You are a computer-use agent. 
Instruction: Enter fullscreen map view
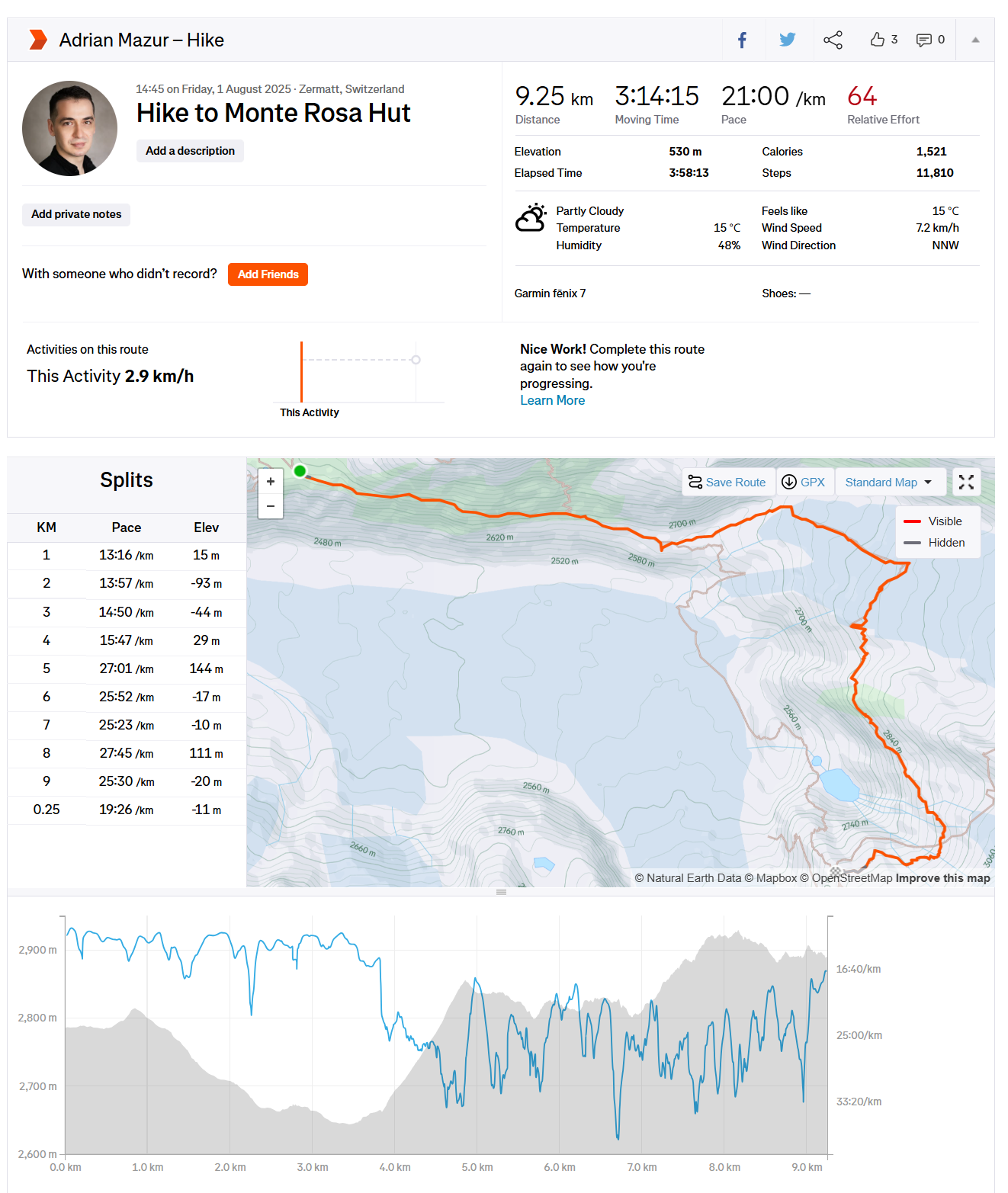click(x=966, y=482)
